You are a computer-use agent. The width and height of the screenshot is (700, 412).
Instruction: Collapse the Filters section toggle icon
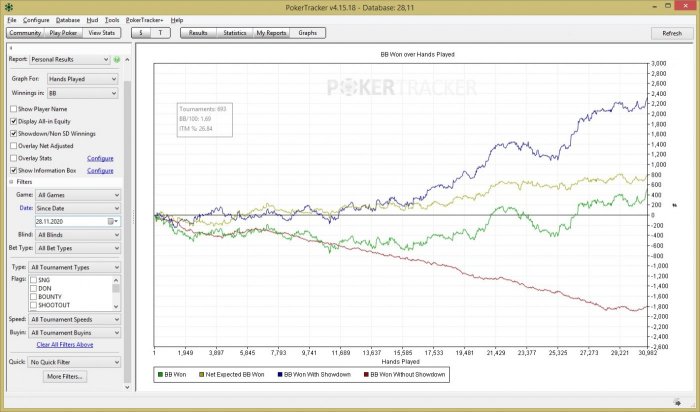[12, 182]
